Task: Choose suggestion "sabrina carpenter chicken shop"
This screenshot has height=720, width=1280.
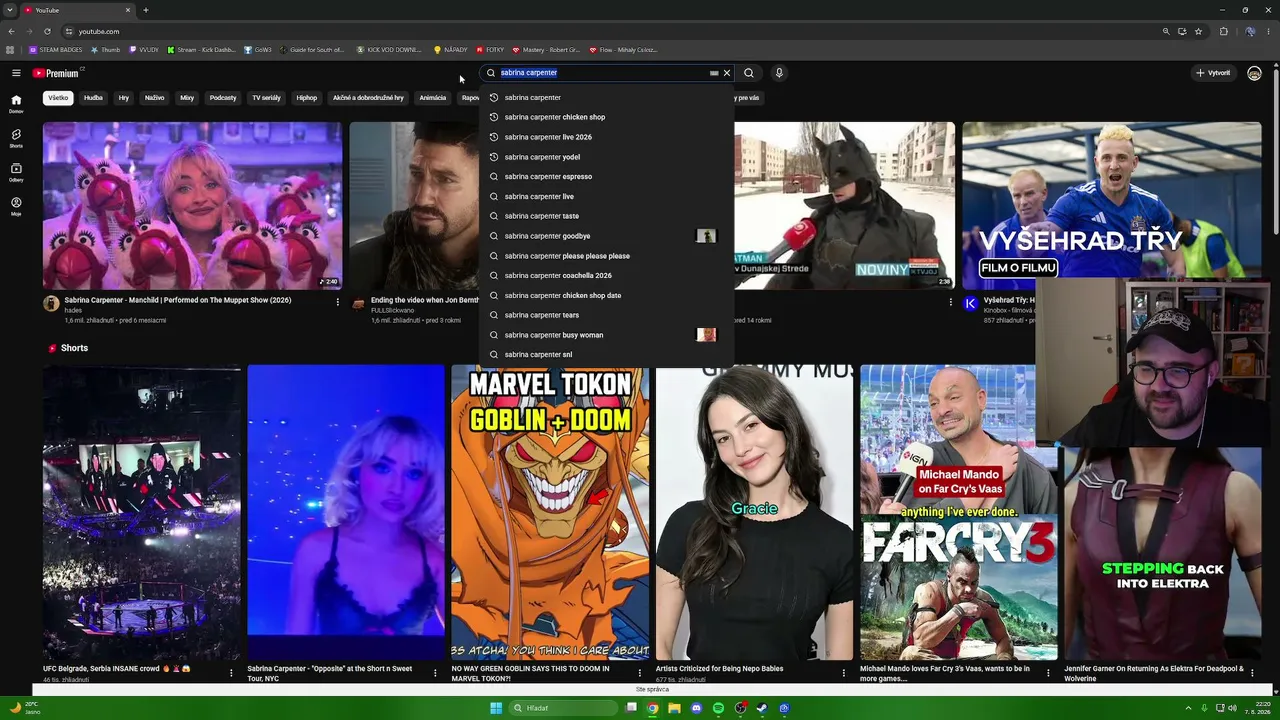Action: pyautogui.click(x=606, y=117)
